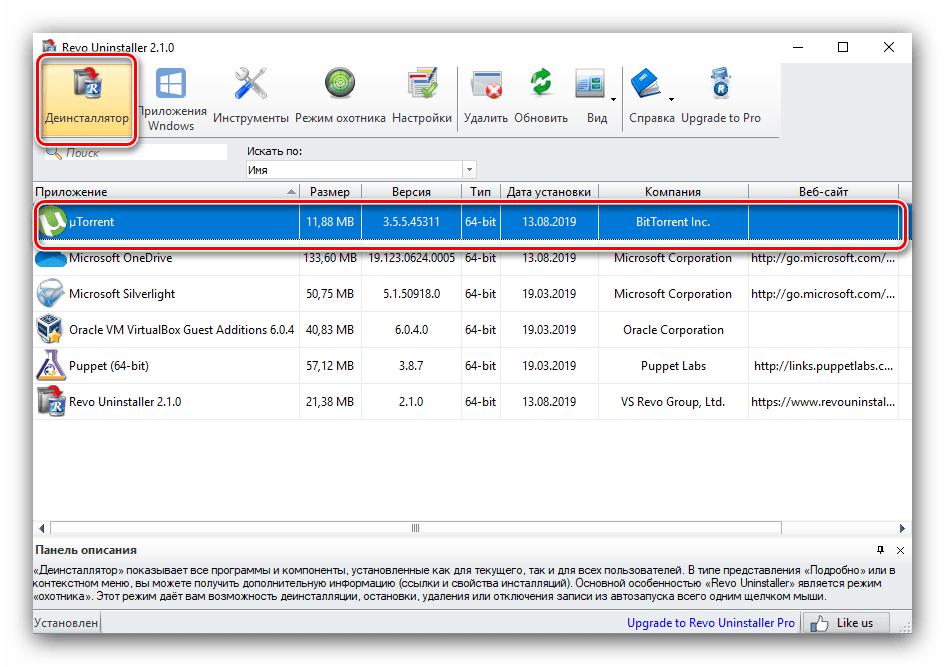Viewport: 945px width, 667px height.
Task: Open Приложения Windows toolbar icon
Action: (171, 98)
